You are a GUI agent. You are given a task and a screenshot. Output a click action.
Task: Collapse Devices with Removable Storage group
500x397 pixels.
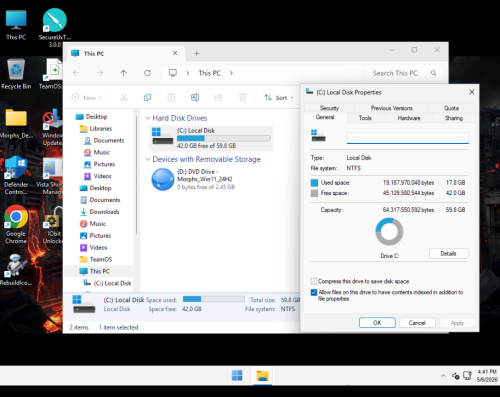(148, 159)
